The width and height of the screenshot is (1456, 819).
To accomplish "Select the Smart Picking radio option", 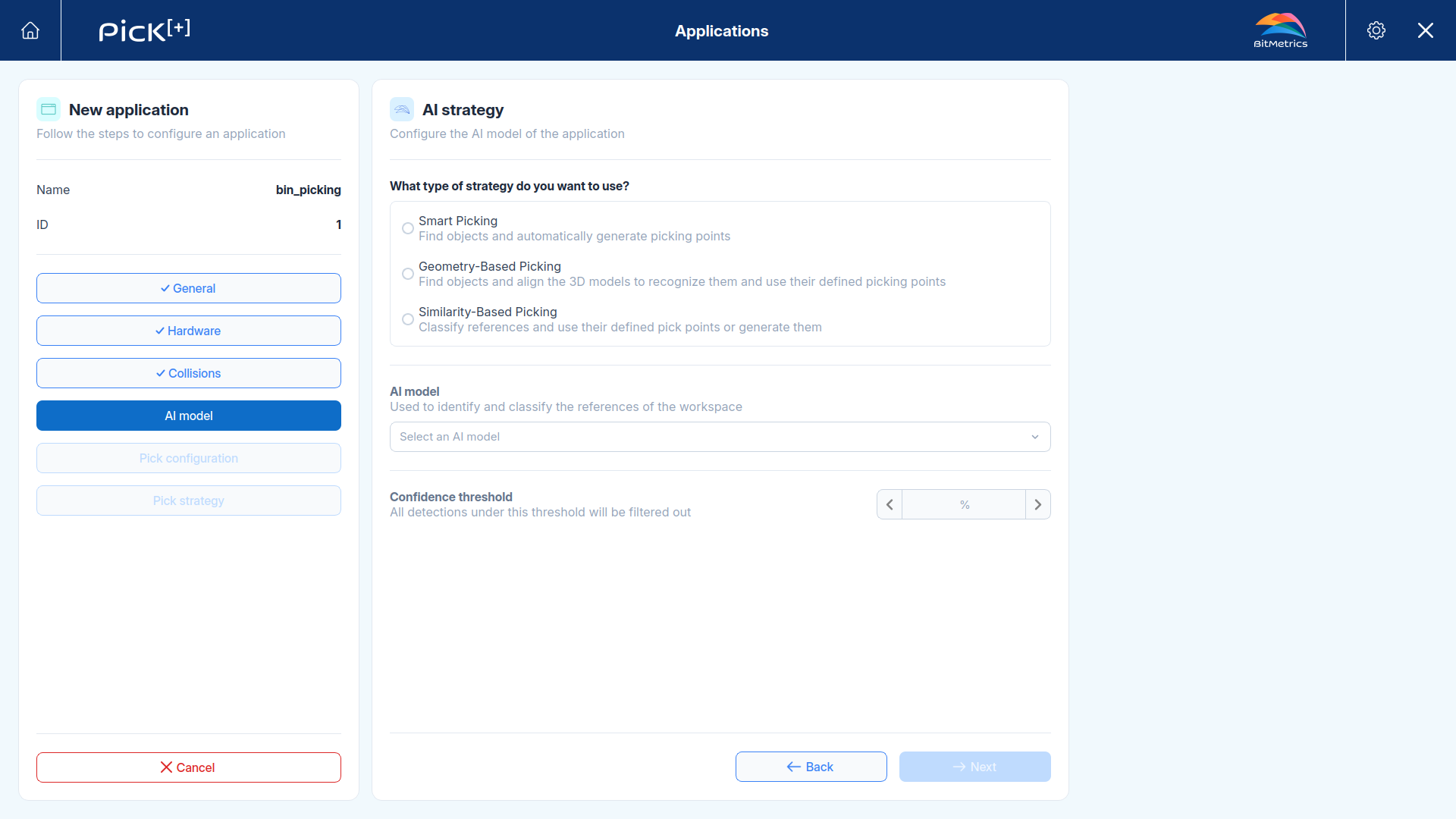I will pyautogui.click(x=408, y=228).
